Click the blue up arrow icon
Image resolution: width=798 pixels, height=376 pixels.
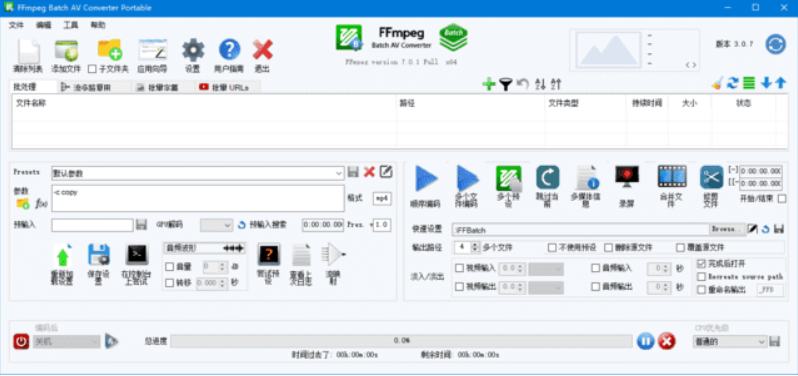coord(781,83)
